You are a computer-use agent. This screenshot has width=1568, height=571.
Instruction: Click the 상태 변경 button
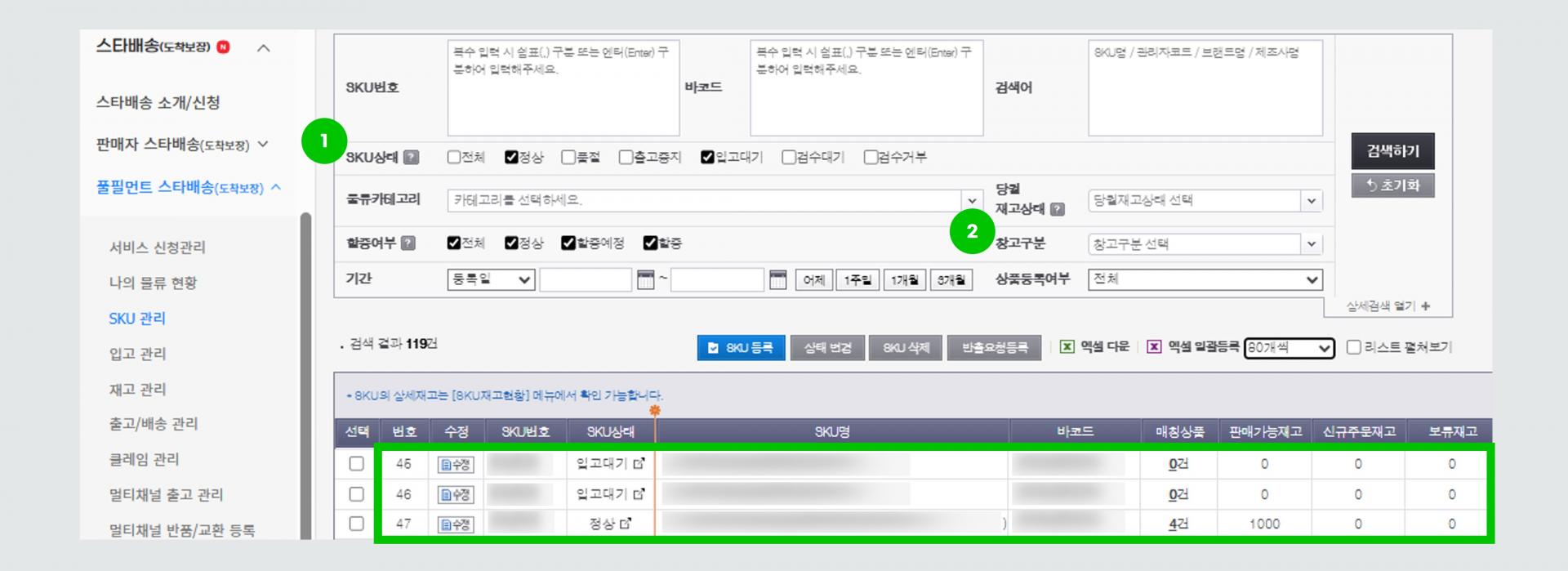pos(827,348)
